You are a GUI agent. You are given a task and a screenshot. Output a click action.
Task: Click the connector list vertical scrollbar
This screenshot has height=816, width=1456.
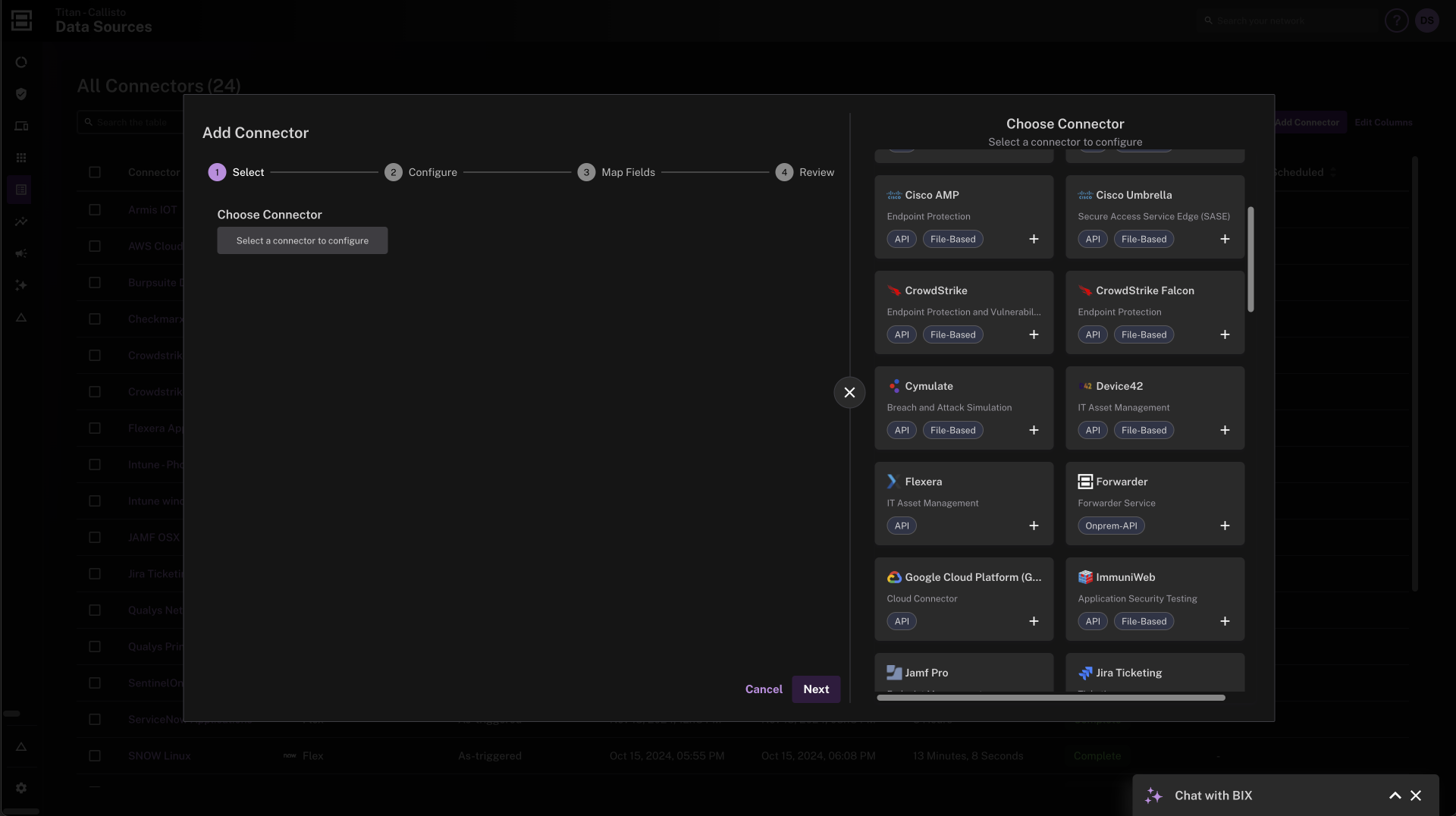point(1250,259)
